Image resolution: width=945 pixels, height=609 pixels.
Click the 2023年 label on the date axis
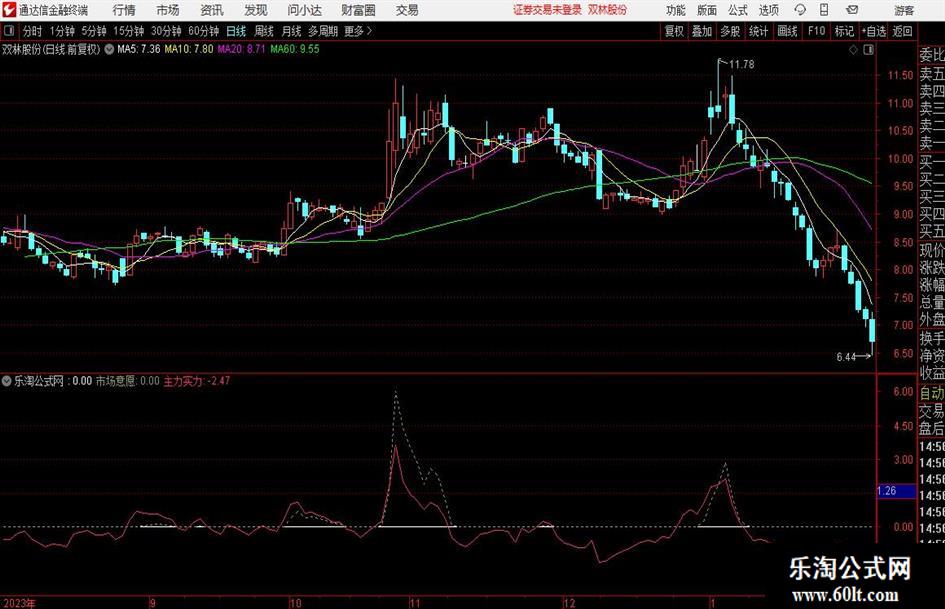19,603
